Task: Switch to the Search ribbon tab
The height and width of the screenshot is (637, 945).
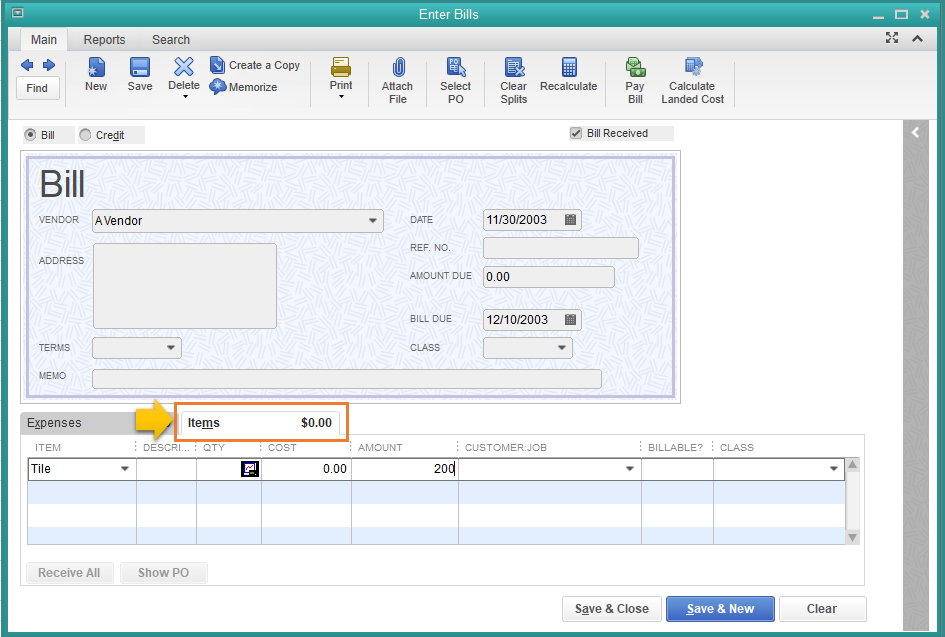Action: coord(171,40)
